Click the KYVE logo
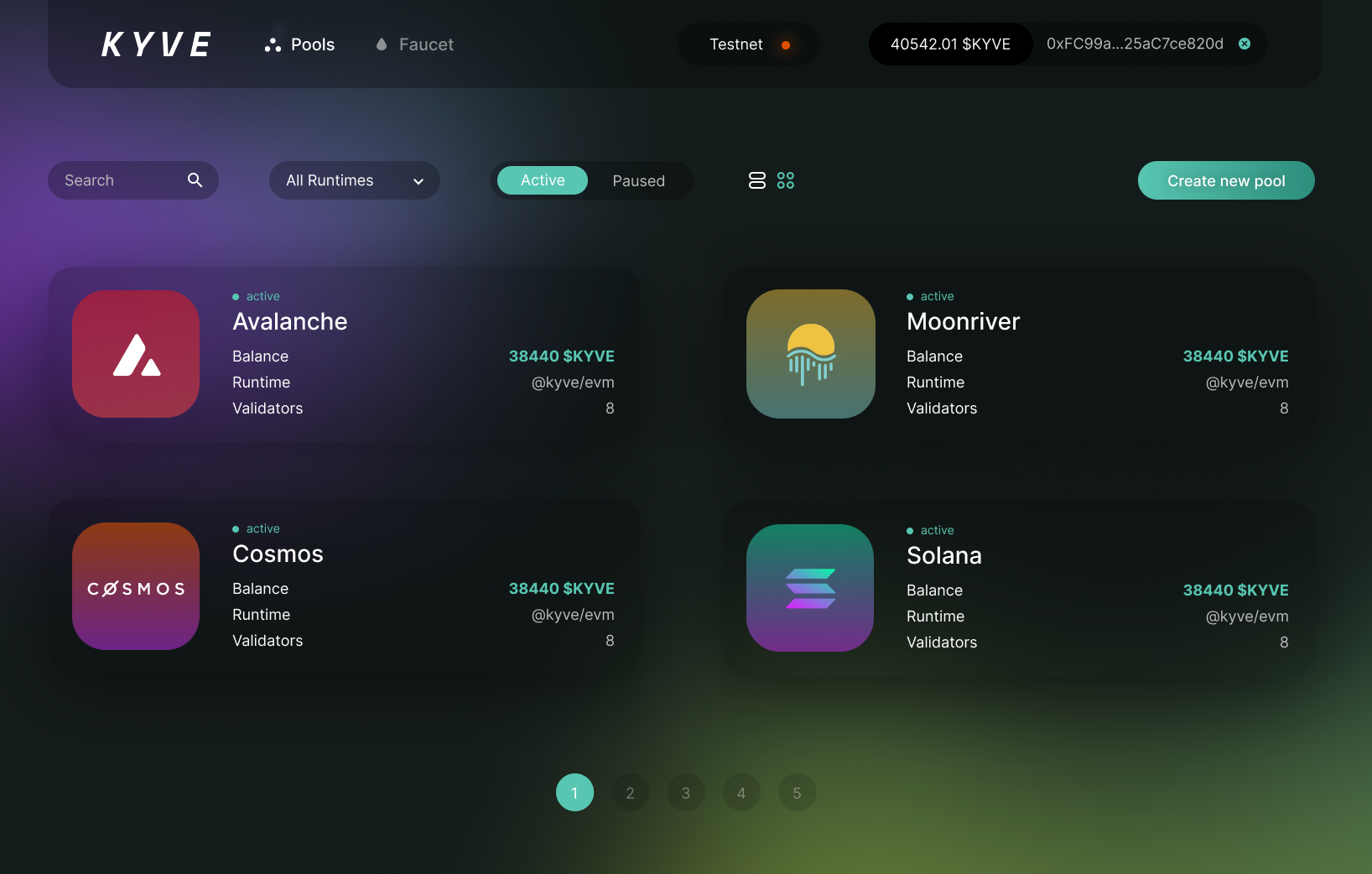The image size is (1372, 874). pyautogui.click(x=156, y=44)
